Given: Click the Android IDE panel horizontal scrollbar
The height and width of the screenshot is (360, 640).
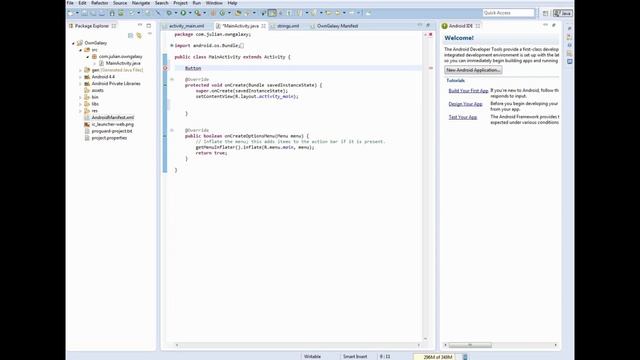Looking at the screenshot, I should click(x=470, y=345).
